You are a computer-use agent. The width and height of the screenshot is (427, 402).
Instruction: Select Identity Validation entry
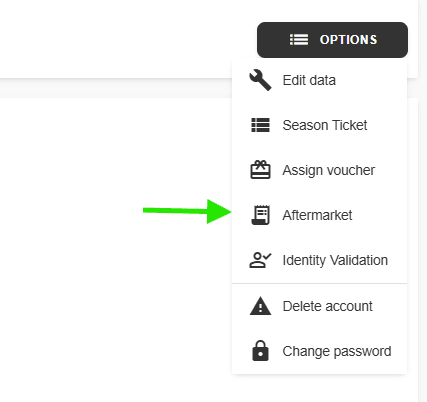click(x=319, y=260)
